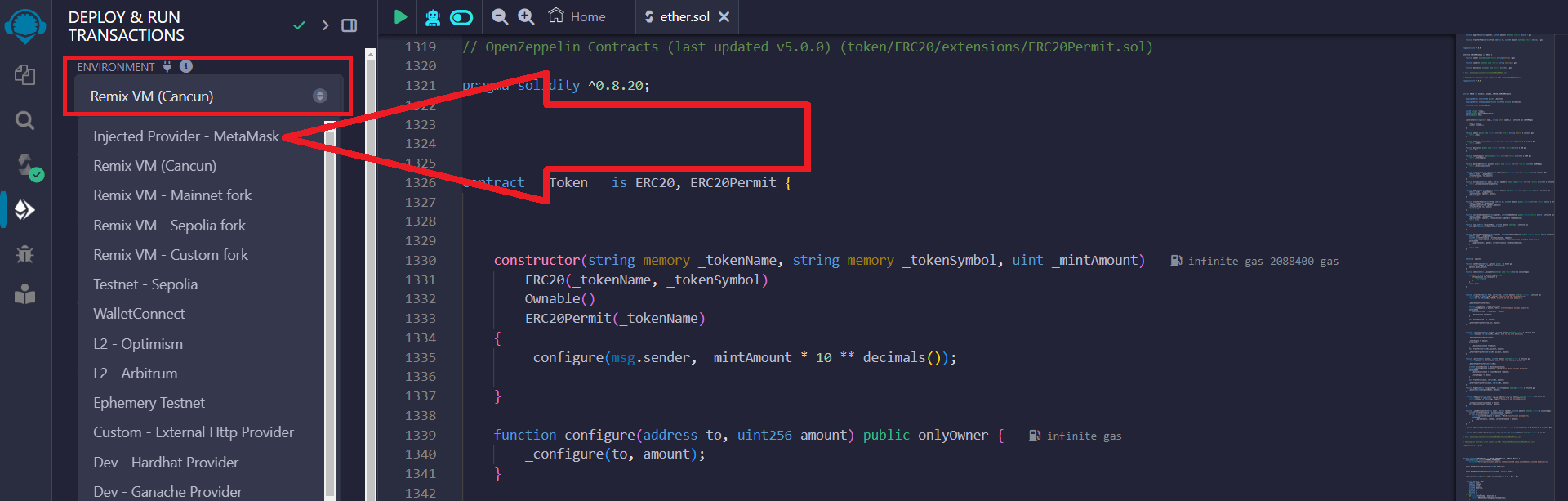Select Dev - Ganache Provider option
Image resolution: width=1568 pixels, height=501 pixels.
(x=167, y=492)
